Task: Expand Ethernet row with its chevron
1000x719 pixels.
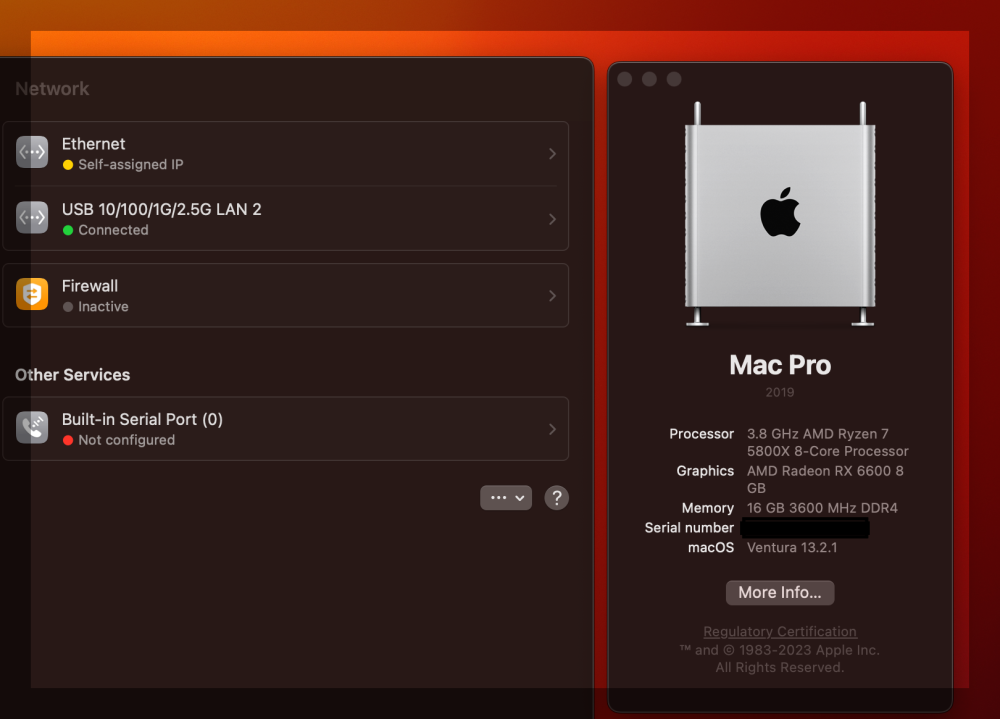Action: point(552,154)
